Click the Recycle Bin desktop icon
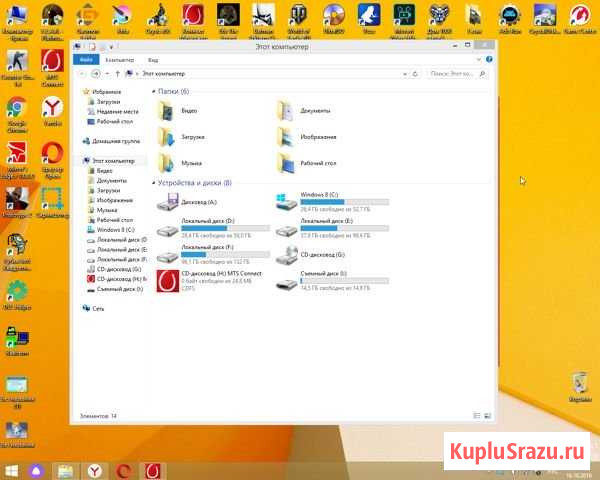The image size is (600, 480). [578, 384]
